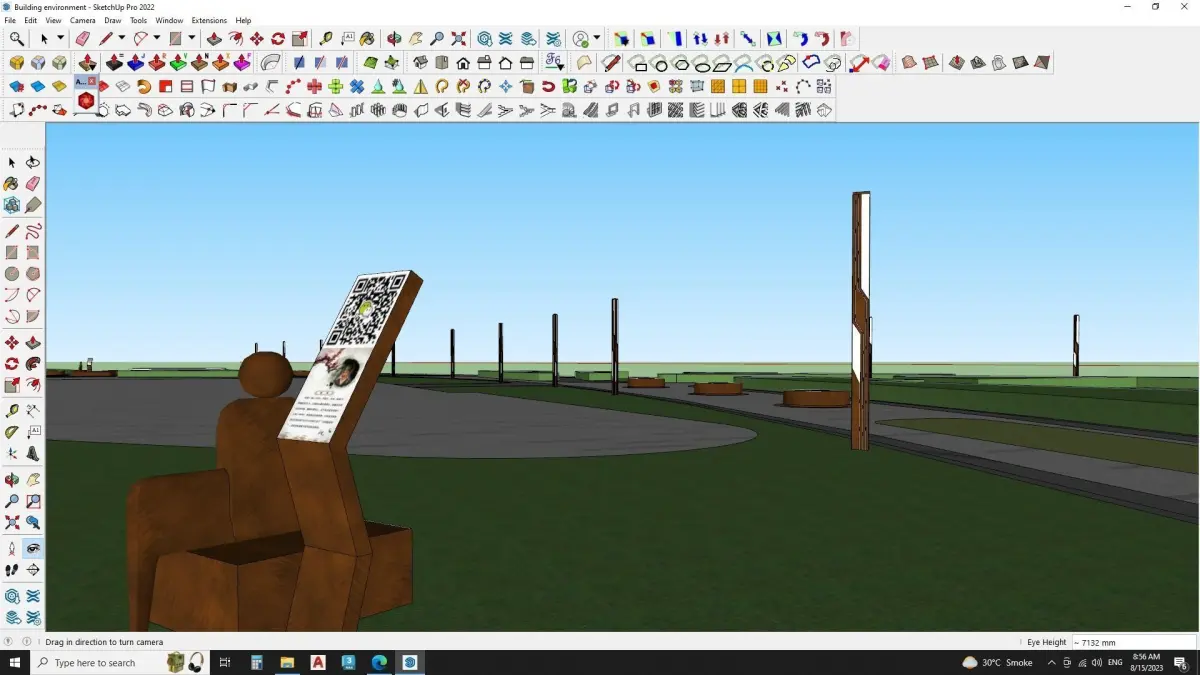The width and height of the screenshot is (1200, 675).
Task: Select the Push/Pull tool in top toolbar
Action: click(213, 39)
